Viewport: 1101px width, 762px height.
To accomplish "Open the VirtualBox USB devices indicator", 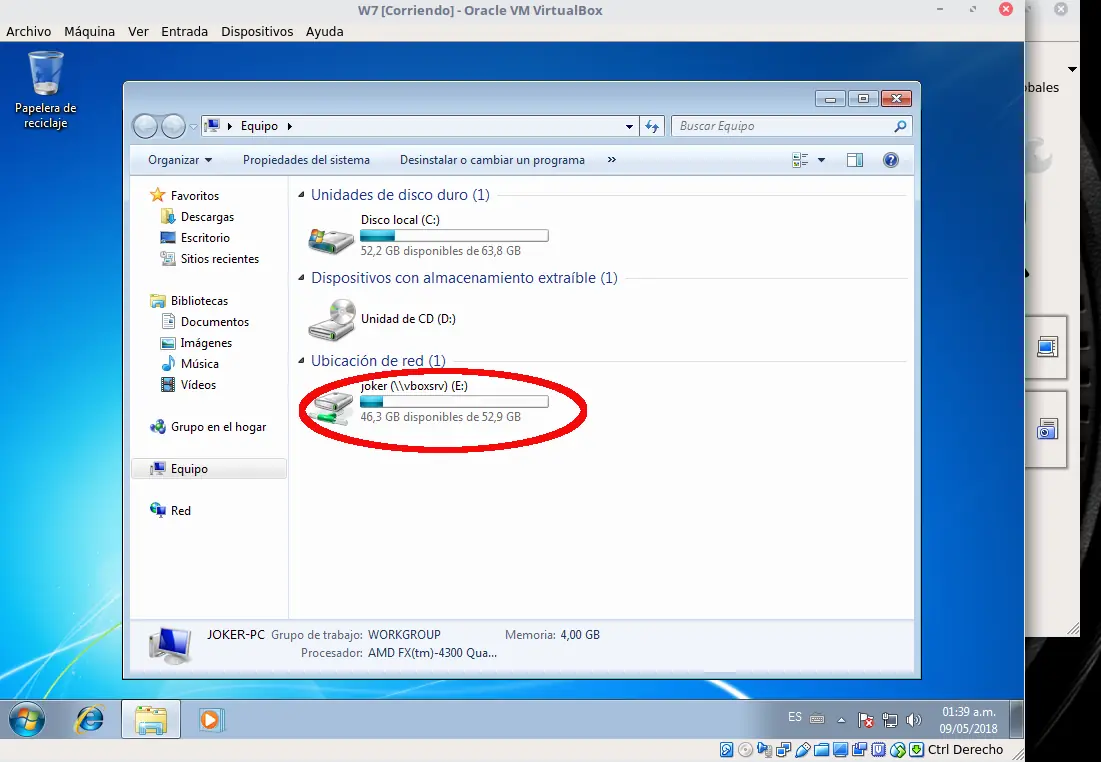I will [803, 749].
